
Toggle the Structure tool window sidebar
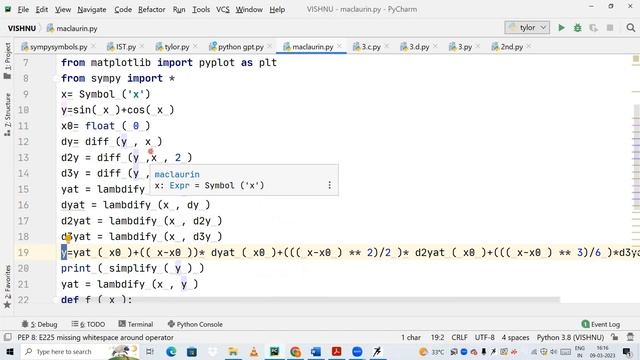pyautogui.click(x=7, y=115)
